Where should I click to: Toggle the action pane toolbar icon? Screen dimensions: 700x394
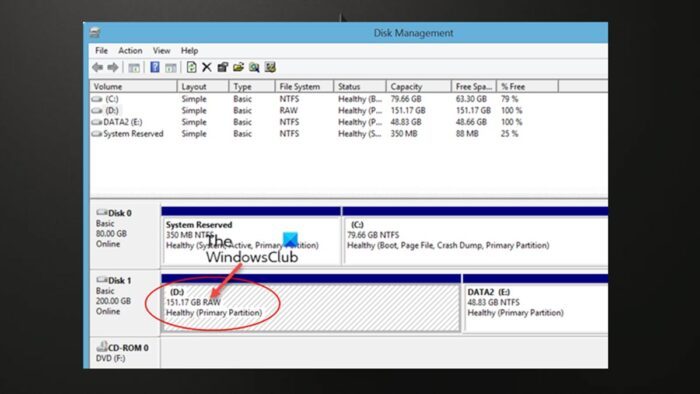(171, 67)
